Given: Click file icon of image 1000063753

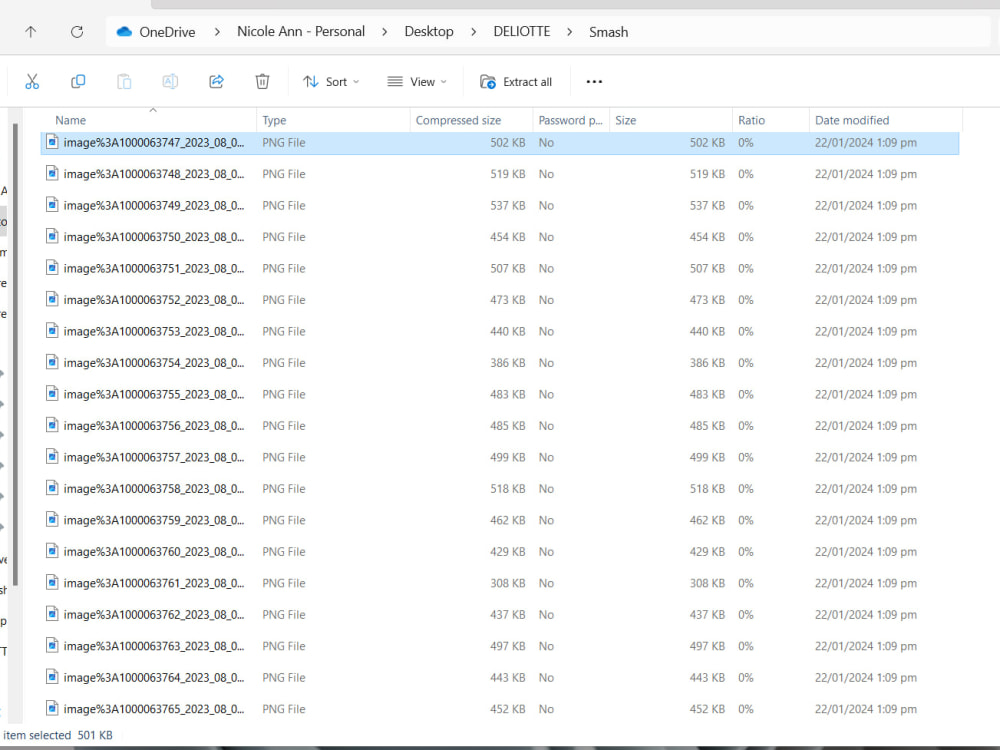Looking at the screenshot, I should pyautogui.click(x=52, y=331).
